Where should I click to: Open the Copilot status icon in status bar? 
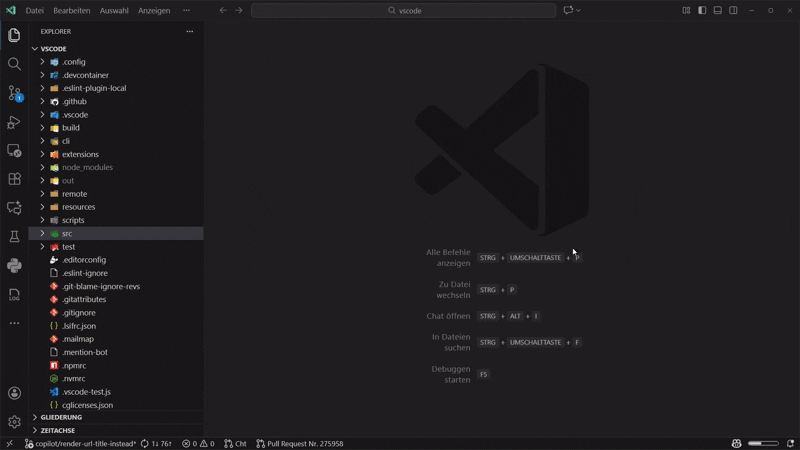point(736,443)
